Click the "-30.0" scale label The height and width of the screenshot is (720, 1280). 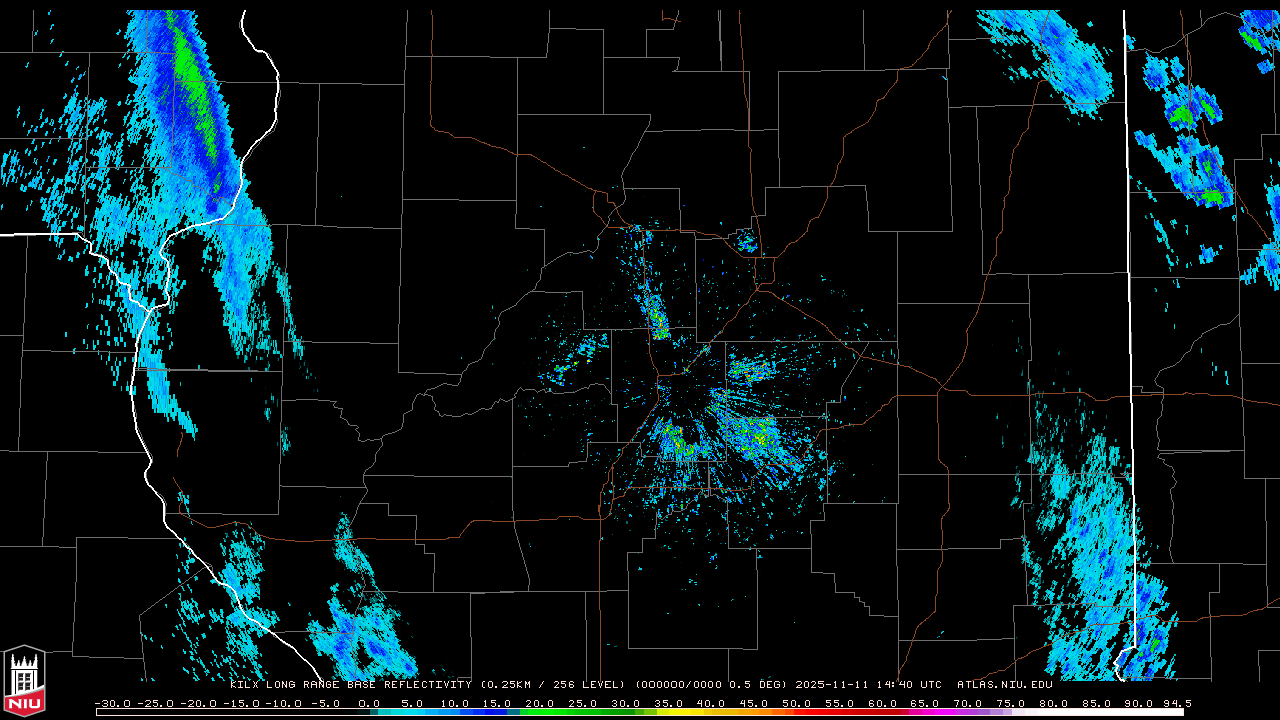point(112,703)
